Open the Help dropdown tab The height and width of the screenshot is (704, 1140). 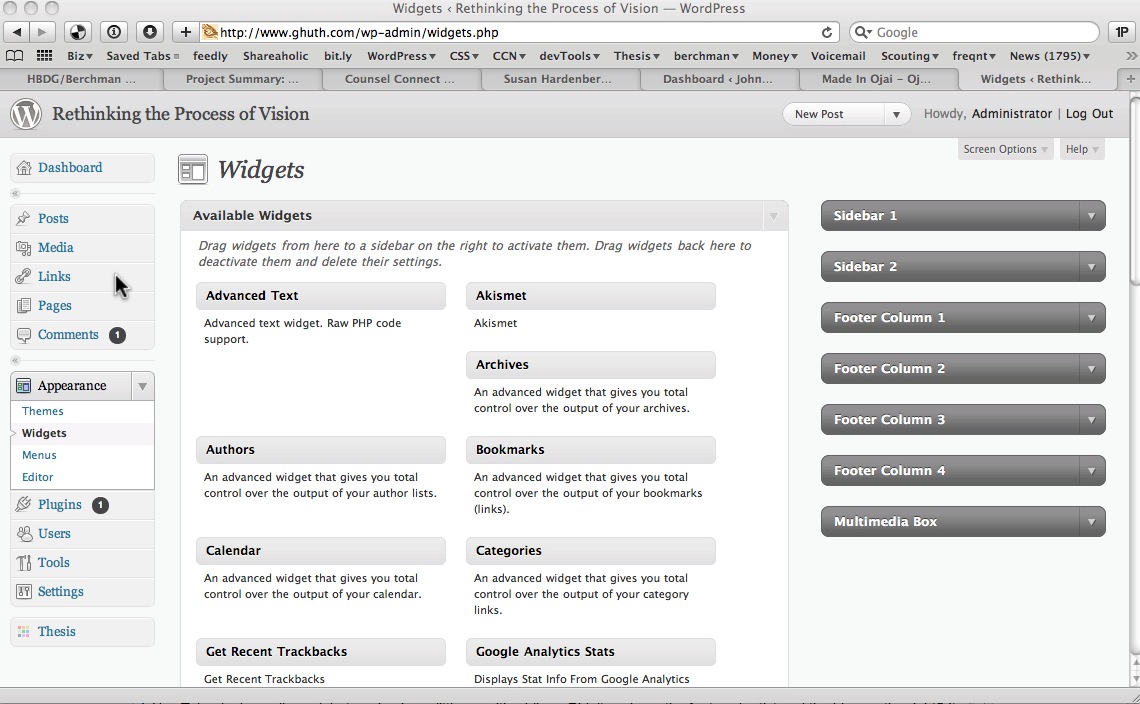[x=1082, y=149]
